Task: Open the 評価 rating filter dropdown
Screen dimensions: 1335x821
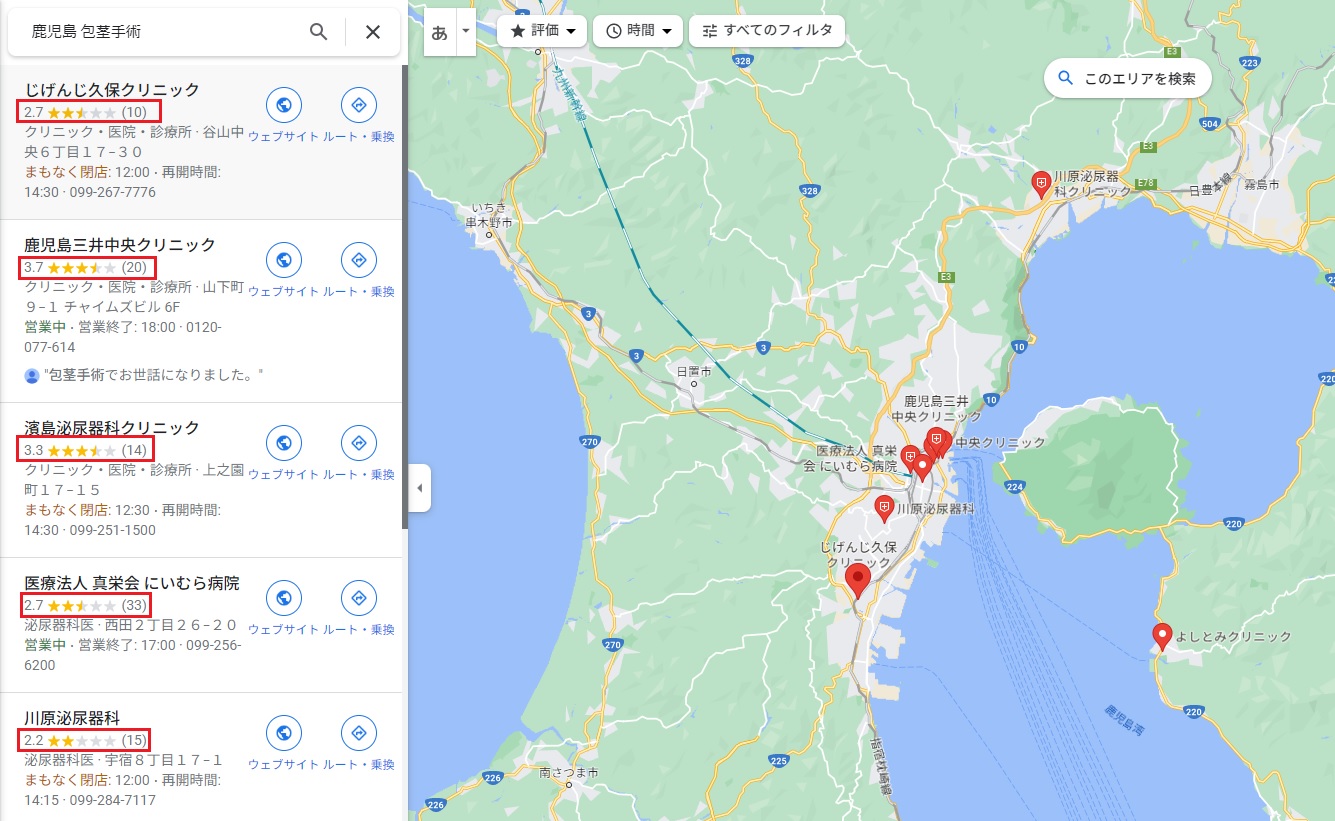Action: coord(541,31)
